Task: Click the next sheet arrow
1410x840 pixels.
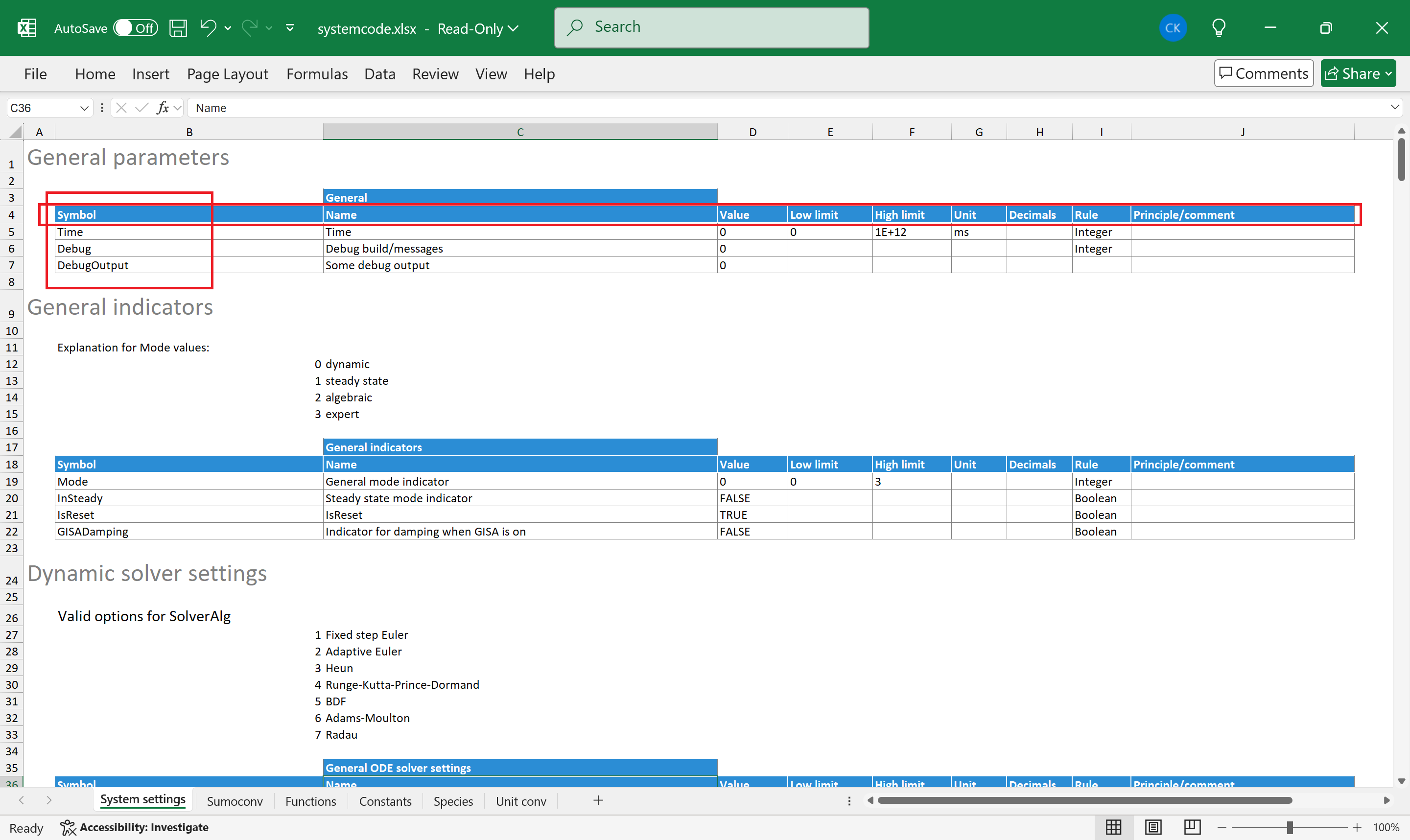Action: click(48, 800)
